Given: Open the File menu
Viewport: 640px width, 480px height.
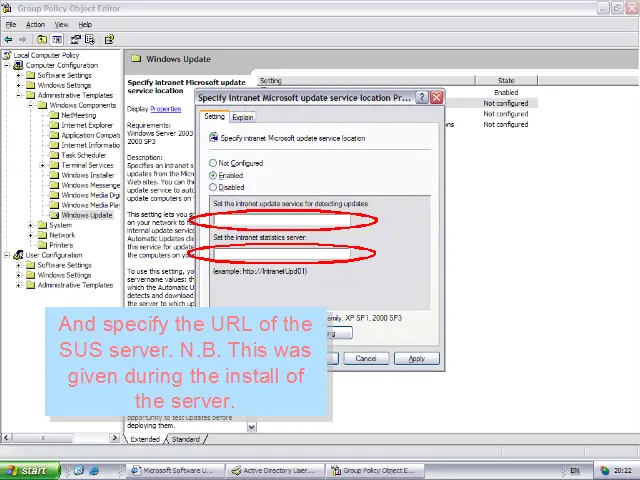Looking at the screenshot, I should click(11, 24).
